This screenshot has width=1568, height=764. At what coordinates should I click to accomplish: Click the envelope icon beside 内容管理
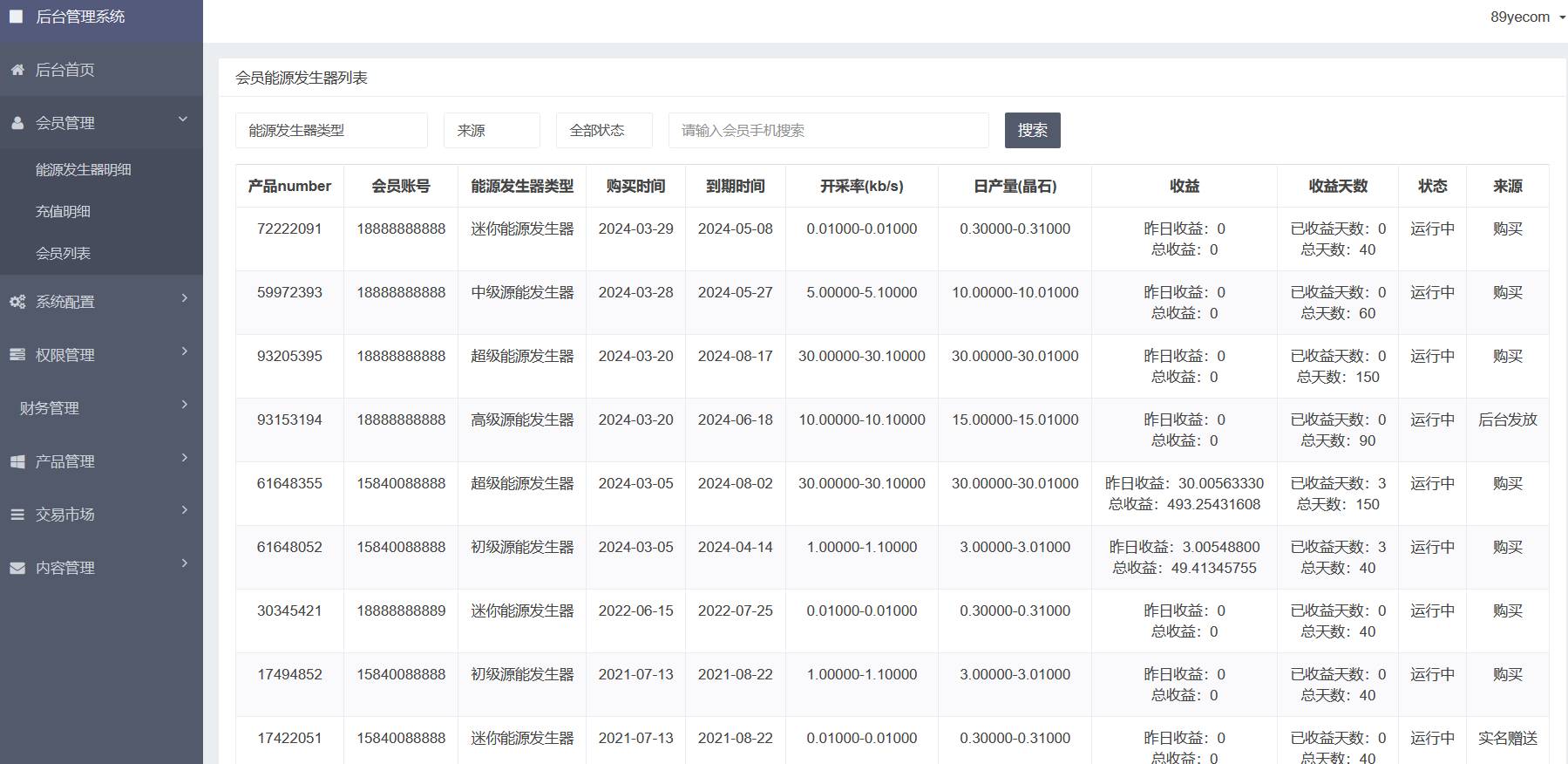17,568
